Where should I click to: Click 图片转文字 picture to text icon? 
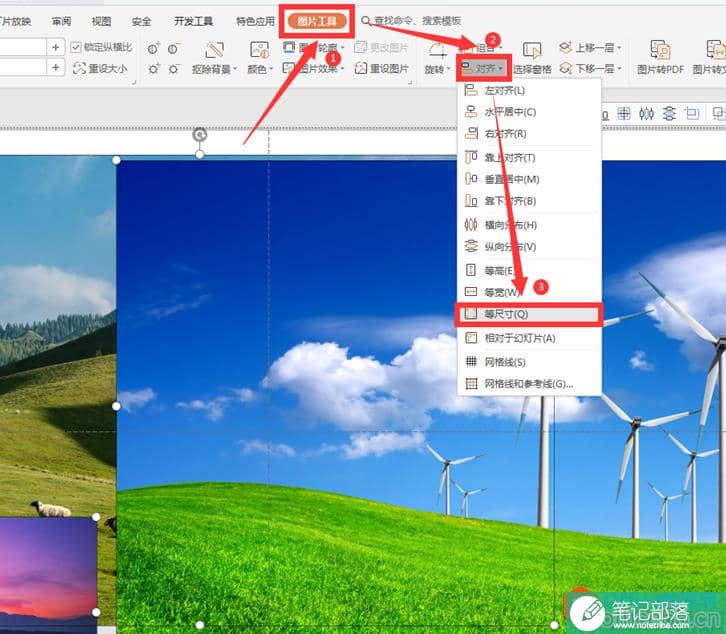(715, 50)
